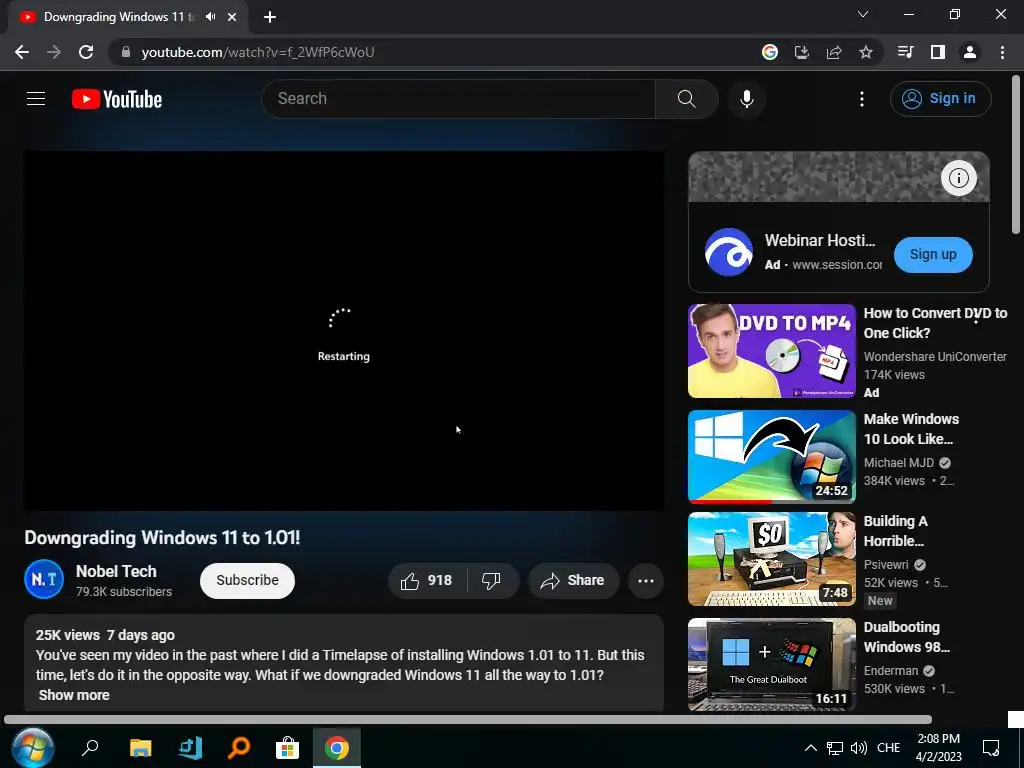Open 'Dualbooting Windows 98' title link
This screenshot has width=1024, height=768.
point(906,637)
